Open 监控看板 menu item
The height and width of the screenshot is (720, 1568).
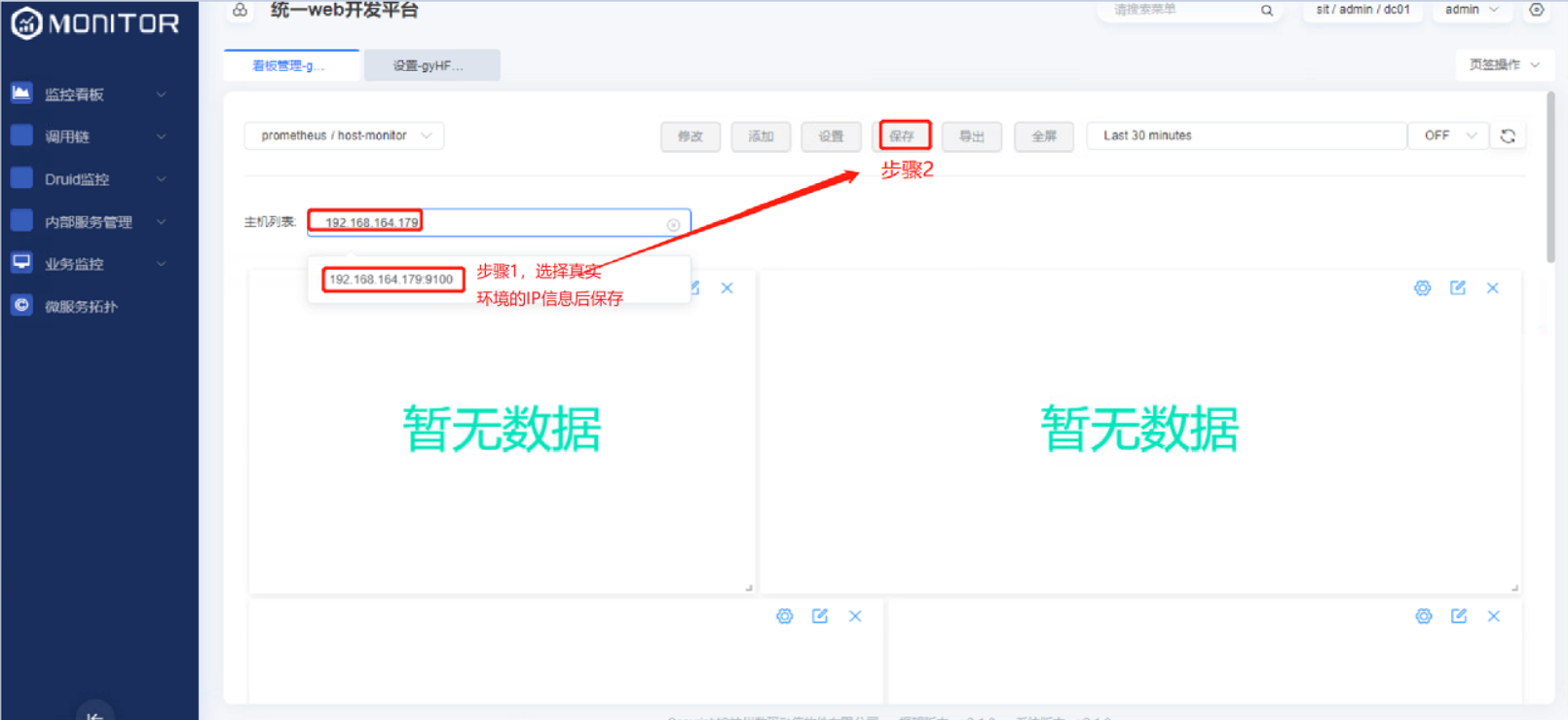pos(99,95)
